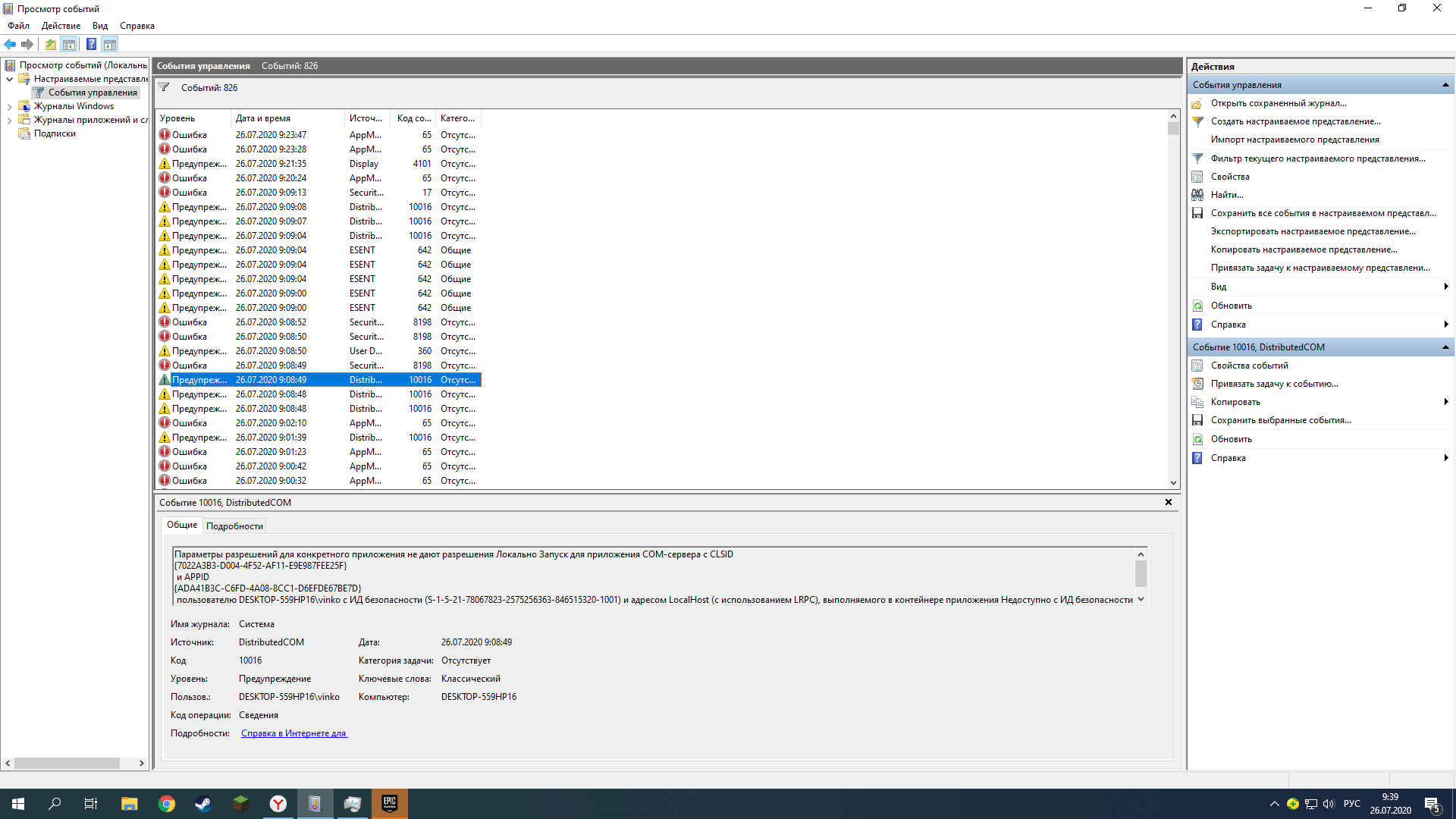Click the show/hide console tree toolbar icon
Screen dimensions: 1456x819
pyautogui.click(x=69, y=44)
